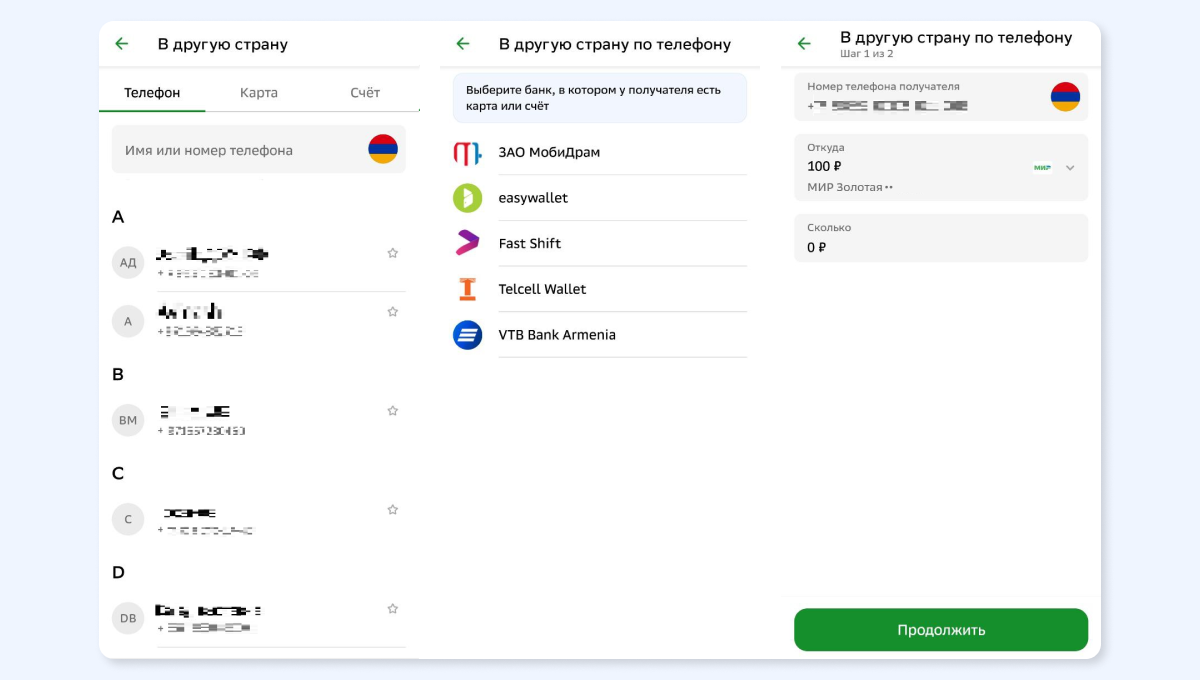1200x680 pixels.
Task: Switch to the Телефон tab
Action: pyautogui.click(x=152, y=92)
